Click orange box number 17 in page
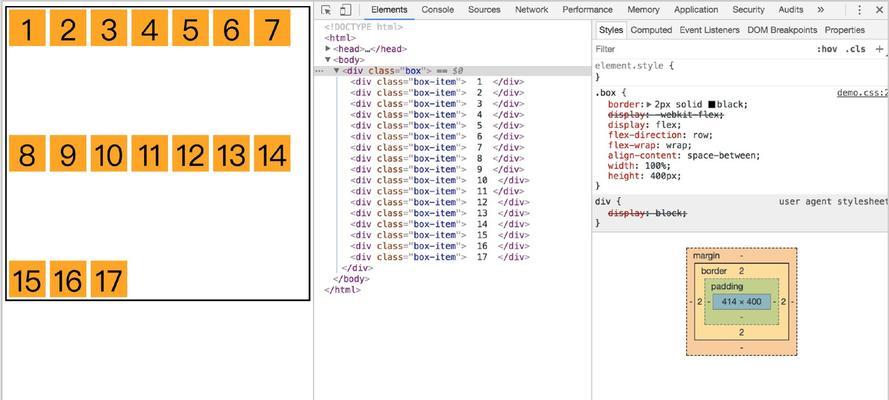The image size is (889, 400). [x=109, y=279]
